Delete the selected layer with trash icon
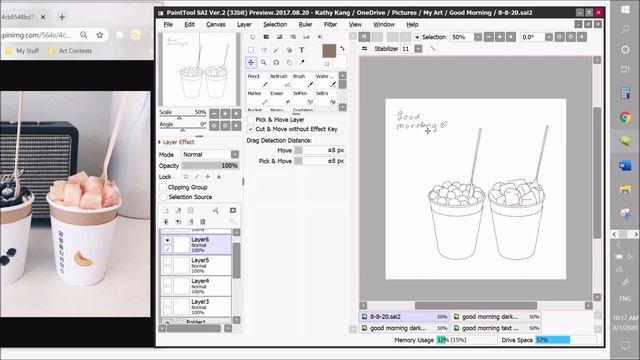This screenshot has width=640, height=360. [202, 222]
